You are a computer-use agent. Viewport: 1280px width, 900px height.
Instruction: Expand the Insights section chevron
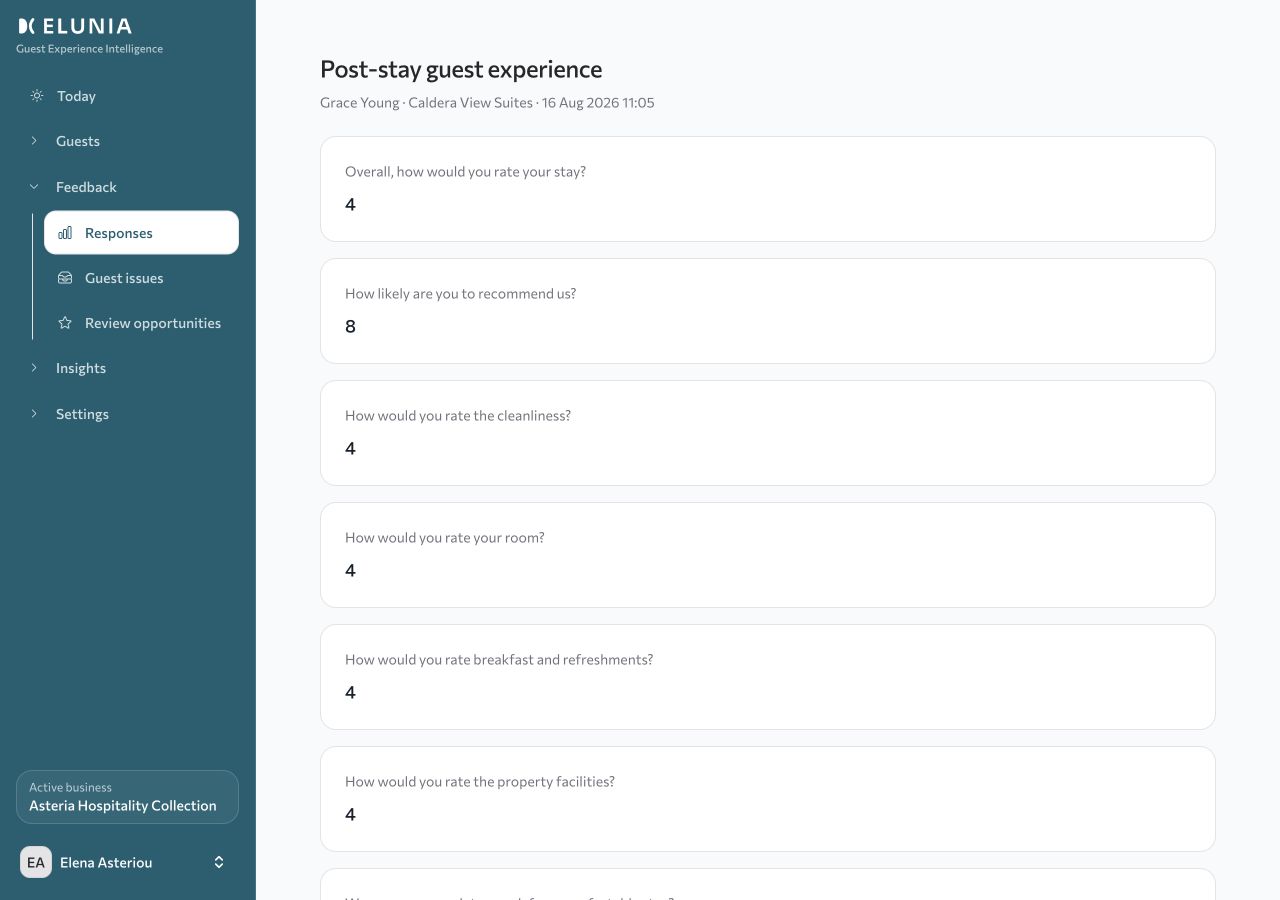pos(34,368)
